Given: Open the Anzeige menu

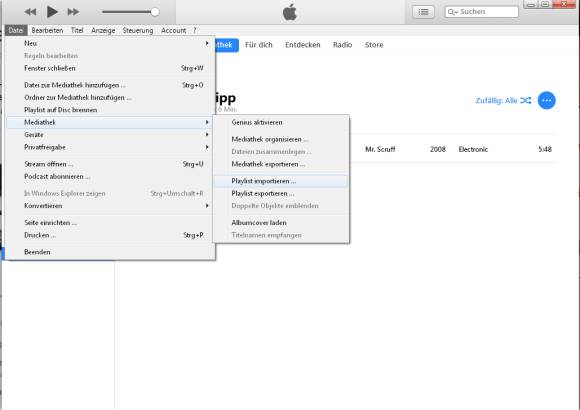Looking at the screenshot, I should (x=103, y=30).
